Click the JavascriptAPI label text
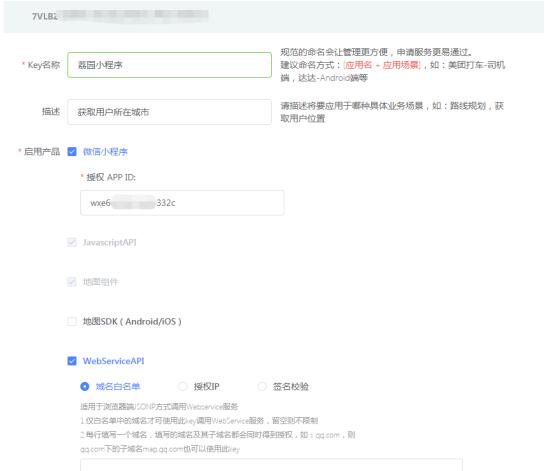 point(110,242)
